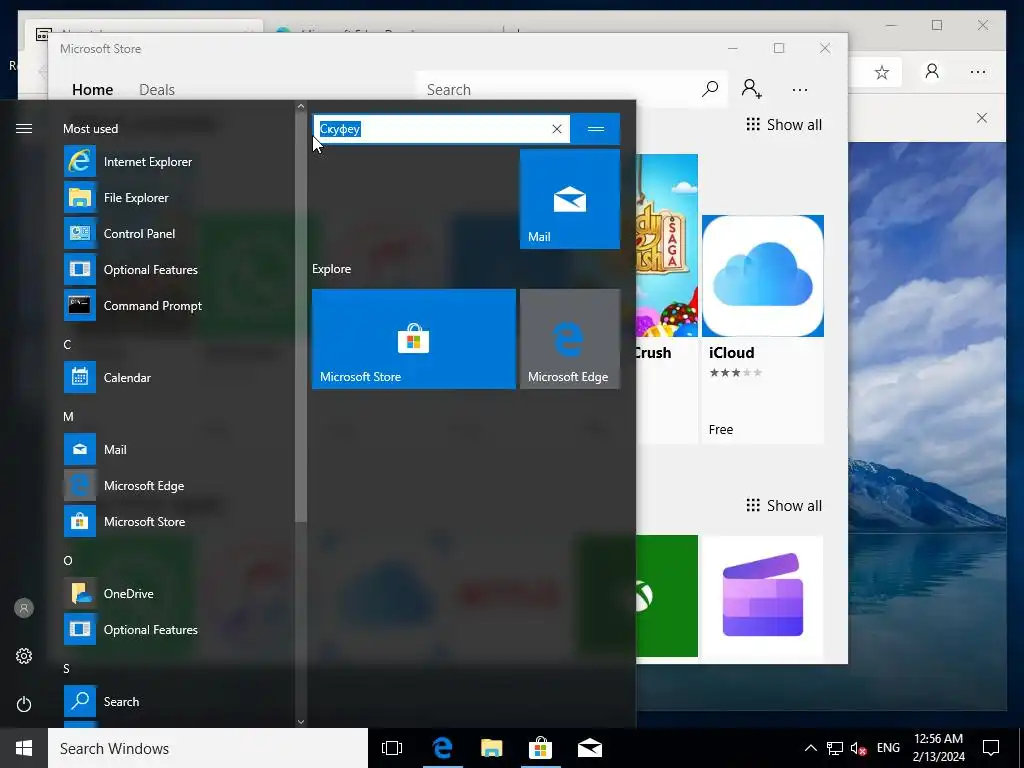1024x768 pixels.
Task: Open Settings gear in Start sidebar
Action: (24, 656)
